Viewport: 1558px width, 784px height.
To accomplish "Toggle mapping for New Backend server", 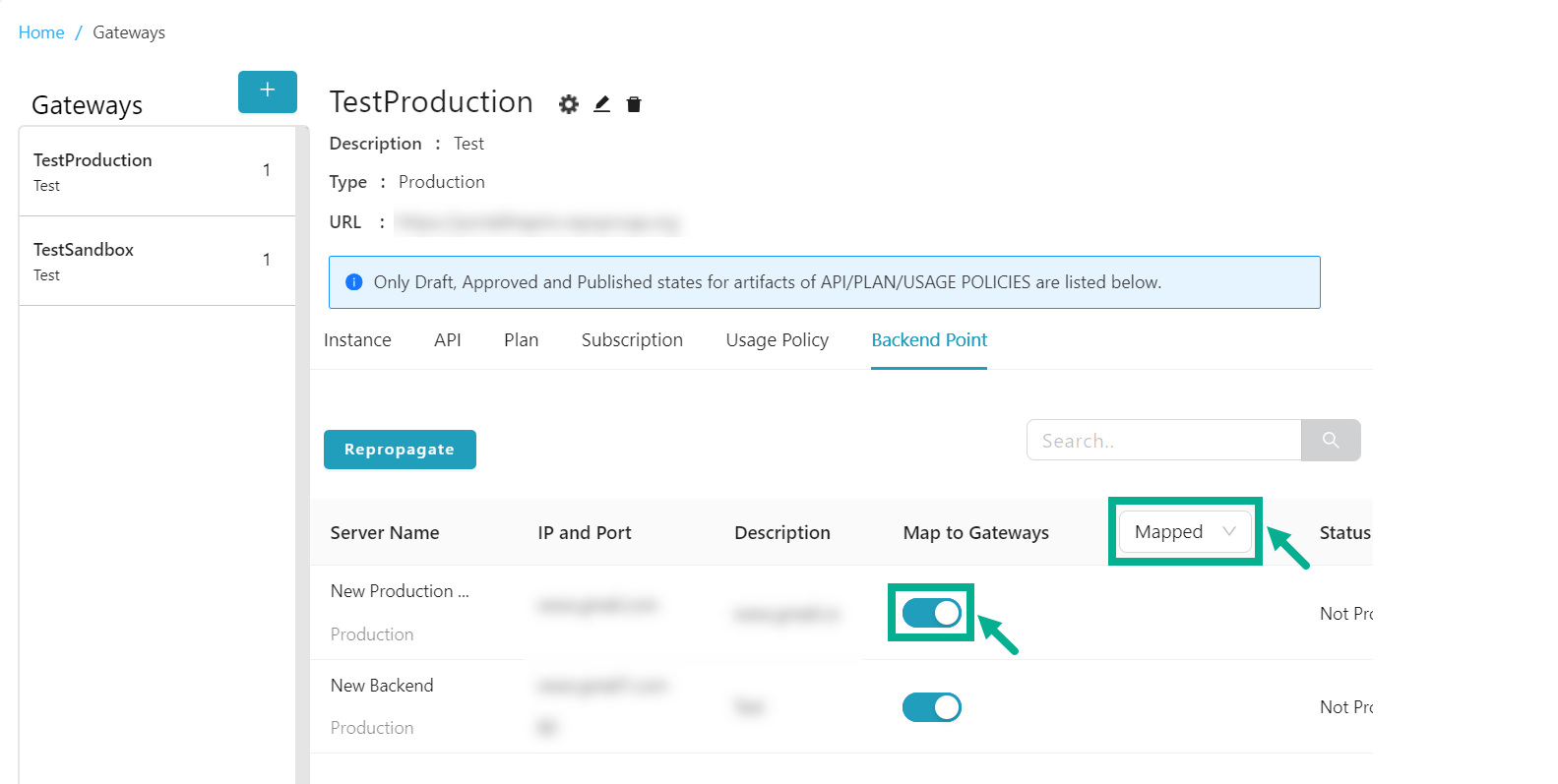I will pos(931,707).
